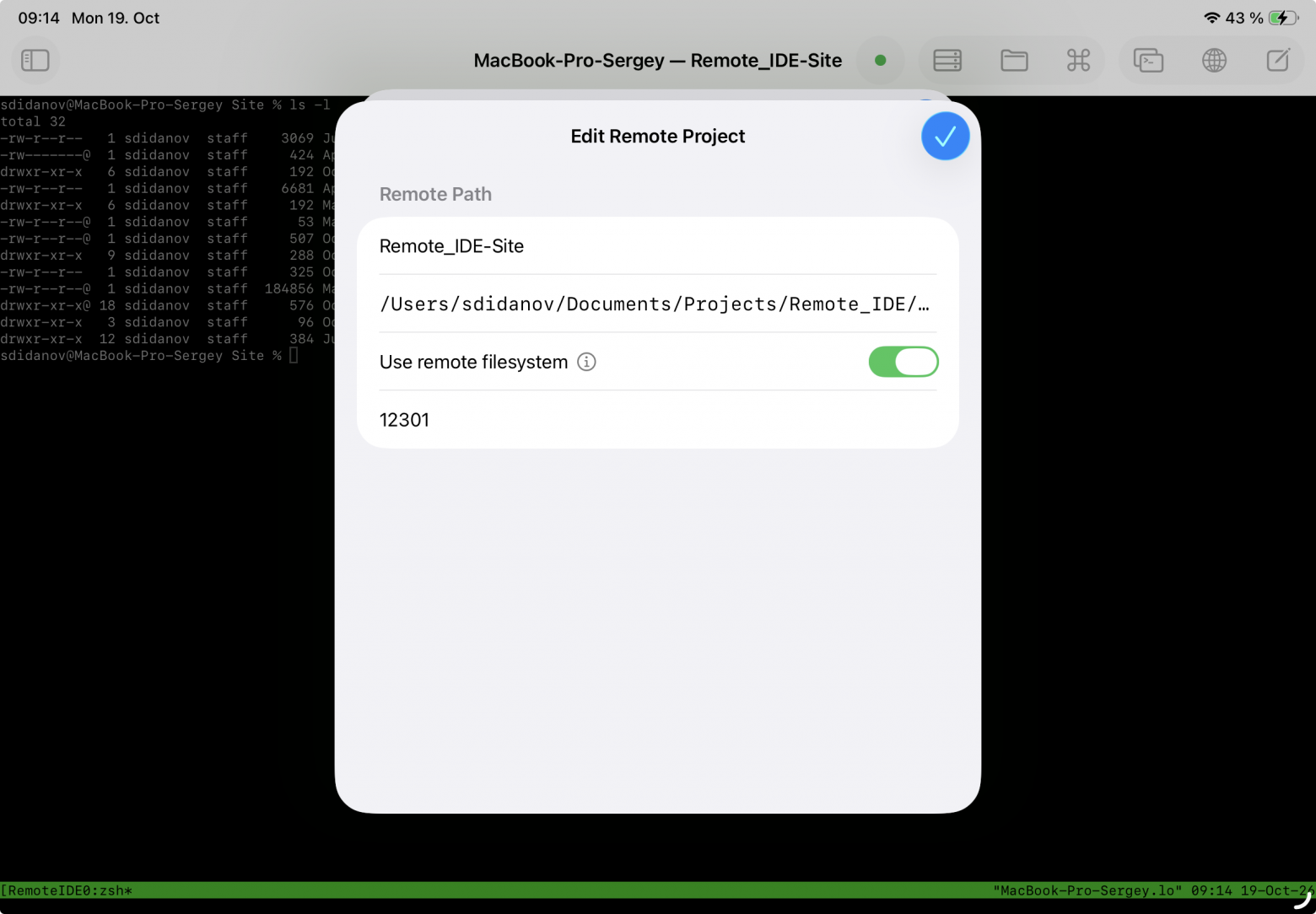The image size is (1316, 914).
Task: Click the Wi-Fi icon in status bar
Action: (x=1211, y=18)
